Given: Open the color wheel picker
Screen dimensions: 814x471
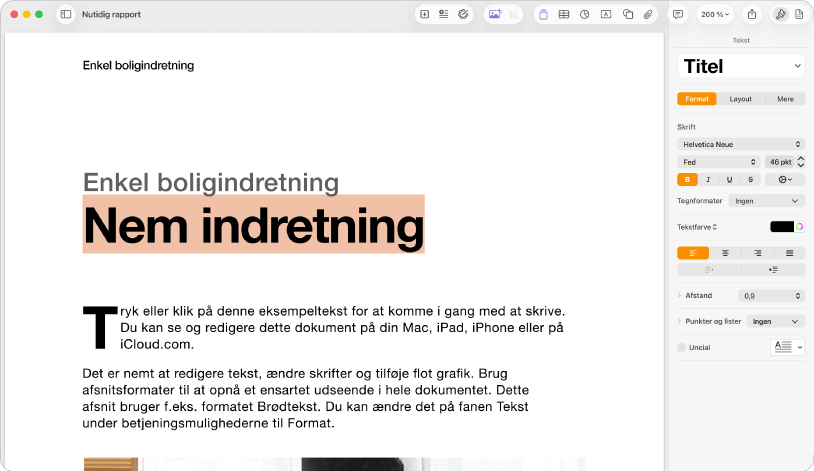Looking at the screenshot, I should (799, 227).
